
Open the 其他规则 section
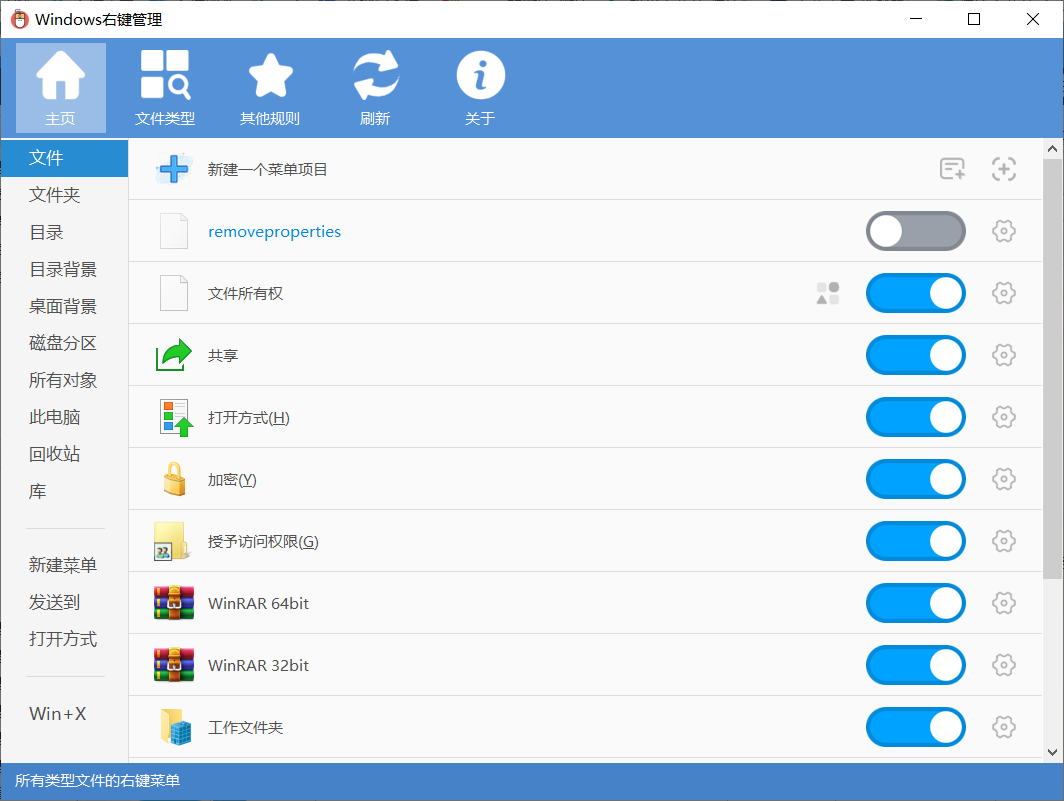point(270,87)
